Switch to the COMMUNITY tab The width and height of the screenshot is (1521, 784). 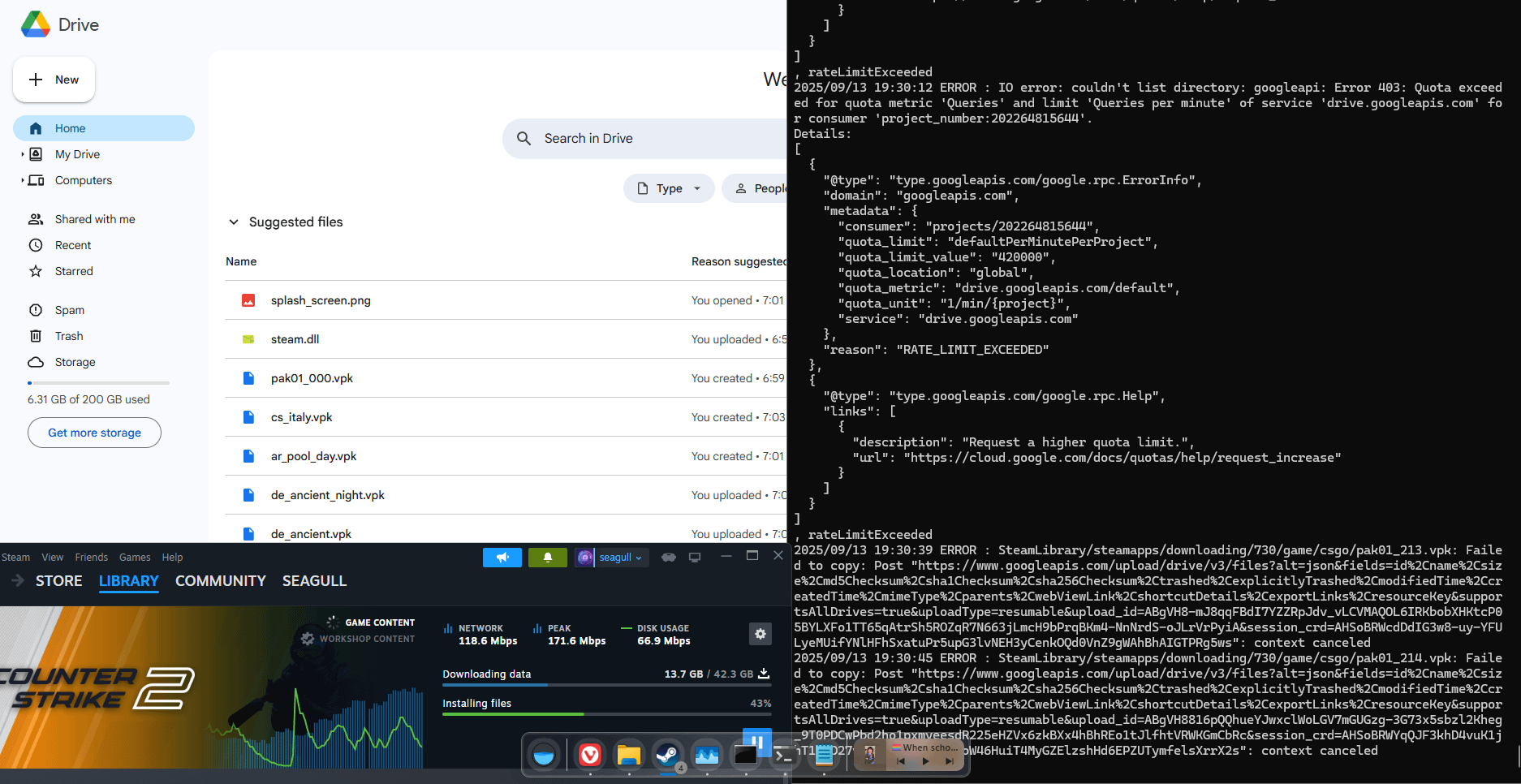221,581
